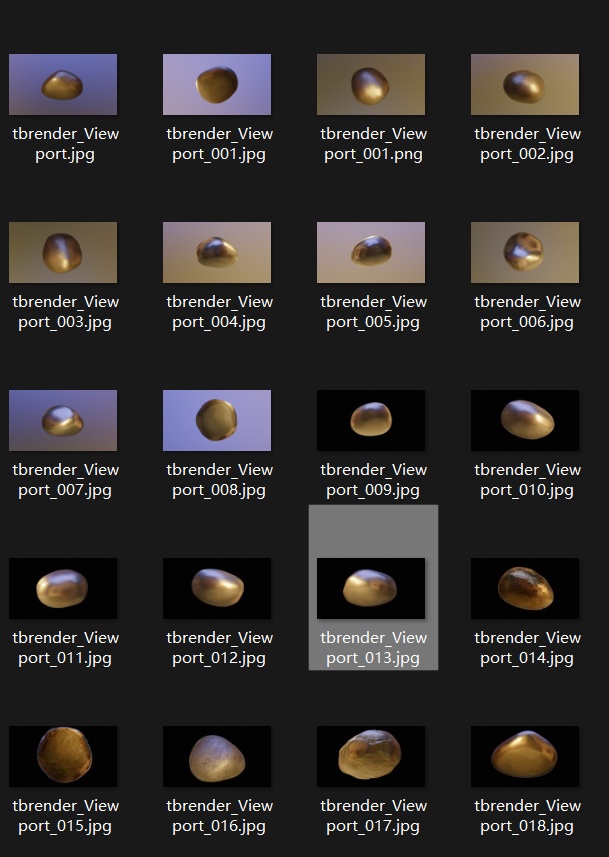Image resolution: width=609 pixels, height=857 pixels.
Task: Click the file name tbrender_Viewport_008.jpg
Action: click(219, 480)
